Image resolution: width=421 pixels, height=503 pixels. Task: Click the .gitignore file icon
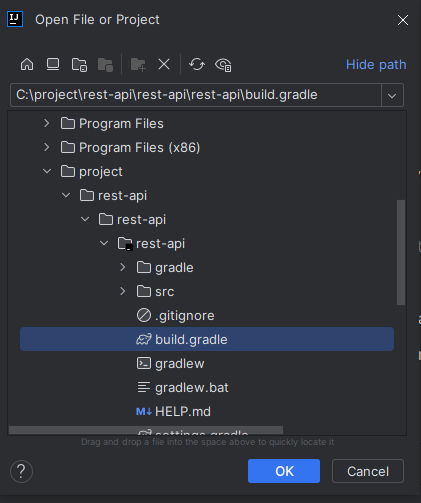click(x=144, y=315)
